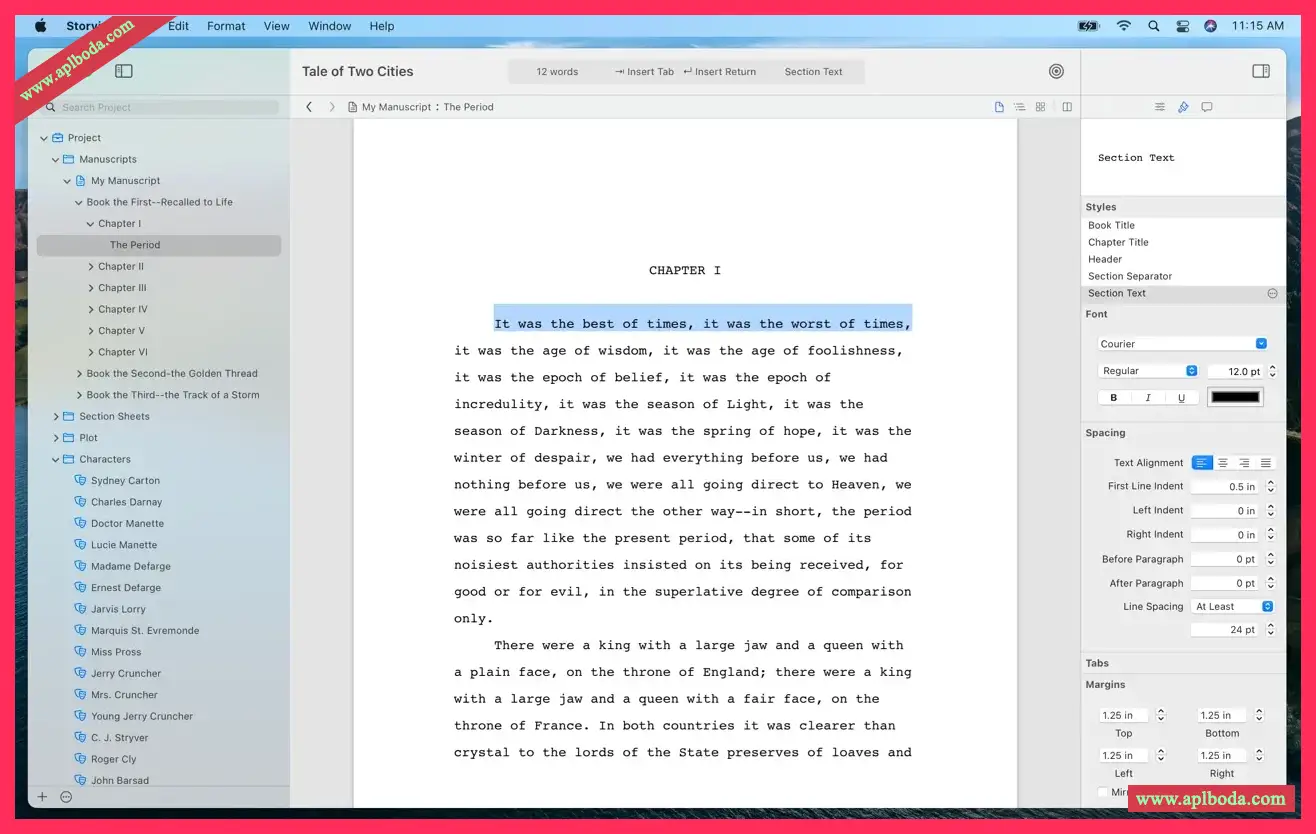Open the Courier font family dropdown

(1183, 344)
